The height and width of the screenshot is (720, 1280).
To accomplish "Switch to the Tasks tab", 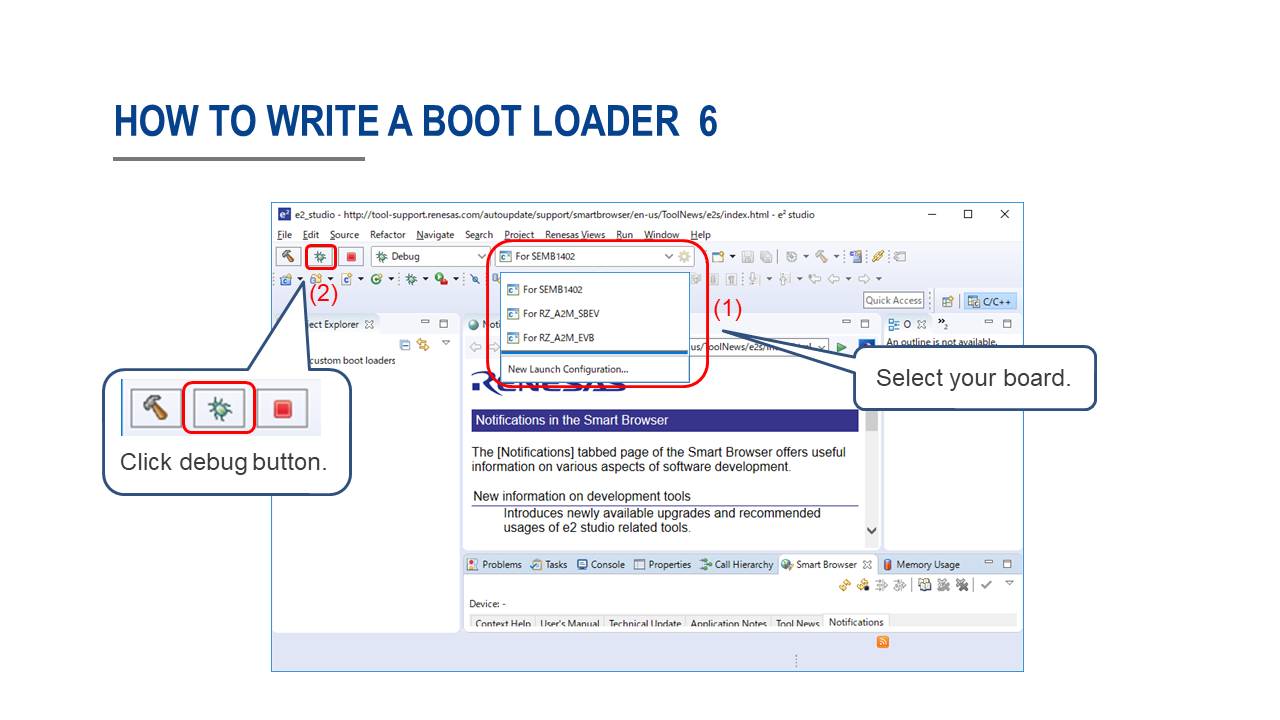I will coord(549,564).
